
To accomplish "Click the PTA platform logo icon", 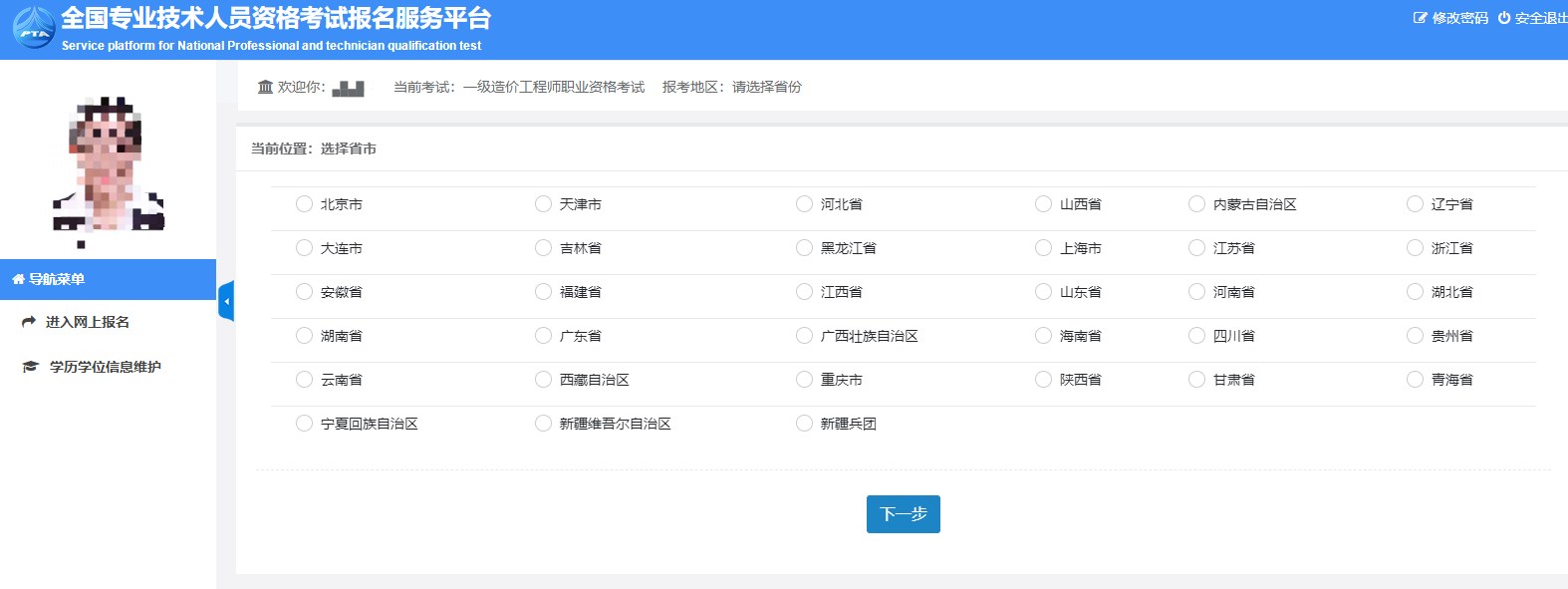I will (34, 28).
